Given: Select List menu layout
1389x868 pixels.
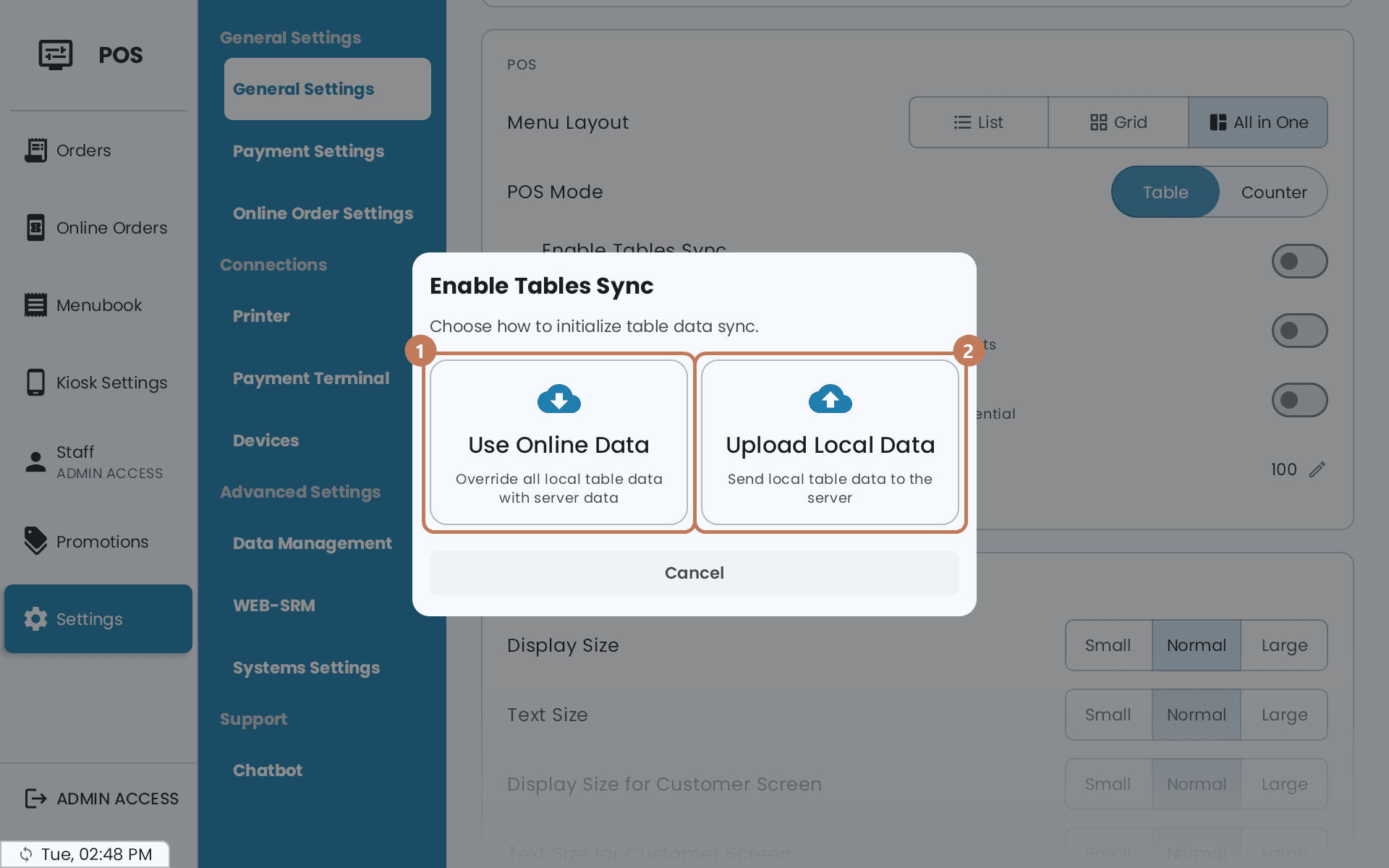Looking at the screenshot, I should 979,122.
